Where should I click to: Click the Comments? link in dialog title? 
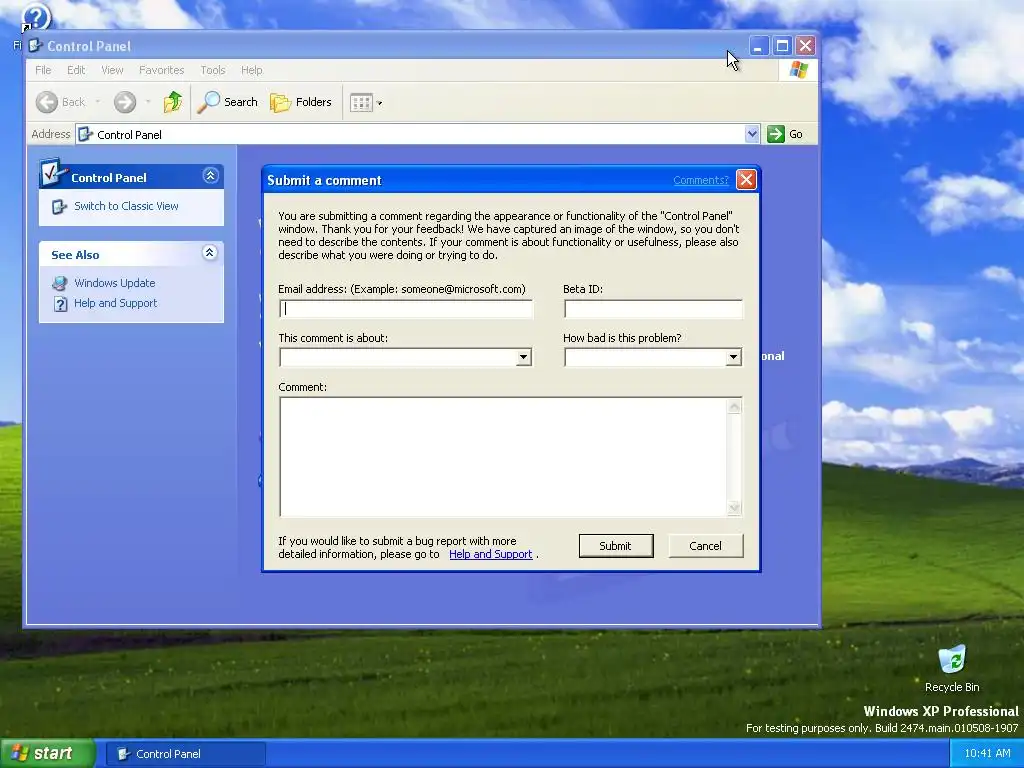click(701, 180)
